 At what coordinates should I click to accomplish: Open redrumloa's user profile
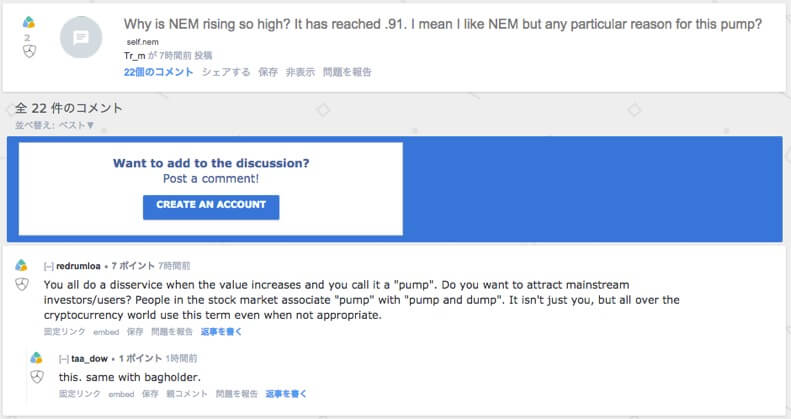(x=78, y=266)
